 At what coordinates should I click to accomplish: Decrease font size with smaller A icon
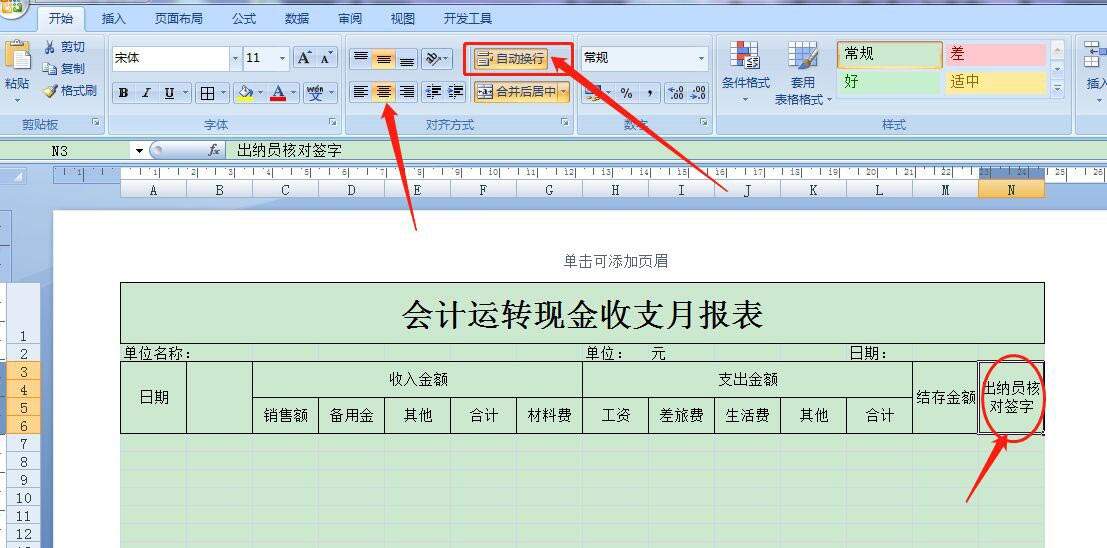[x=325, y=58]
